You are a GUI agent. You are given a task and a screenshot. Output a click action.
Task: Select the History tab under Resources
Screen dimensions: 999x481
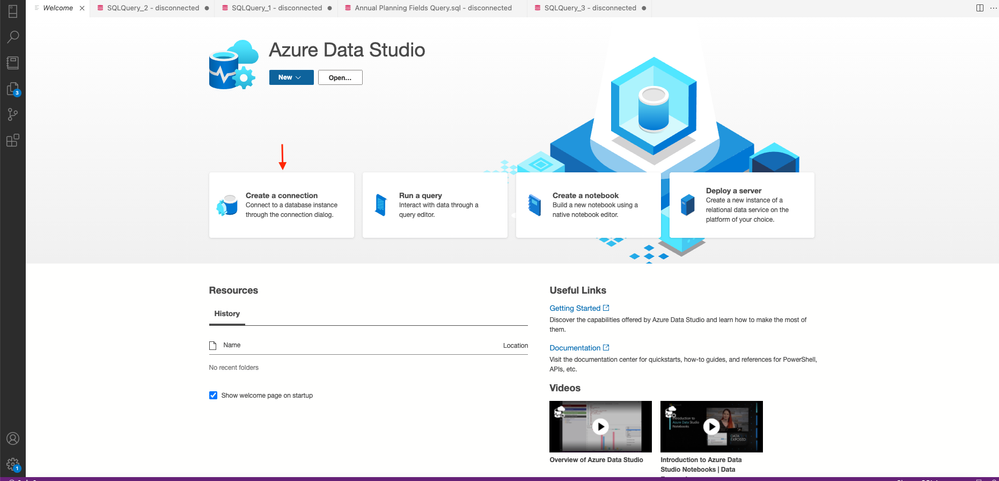(227, 314)
